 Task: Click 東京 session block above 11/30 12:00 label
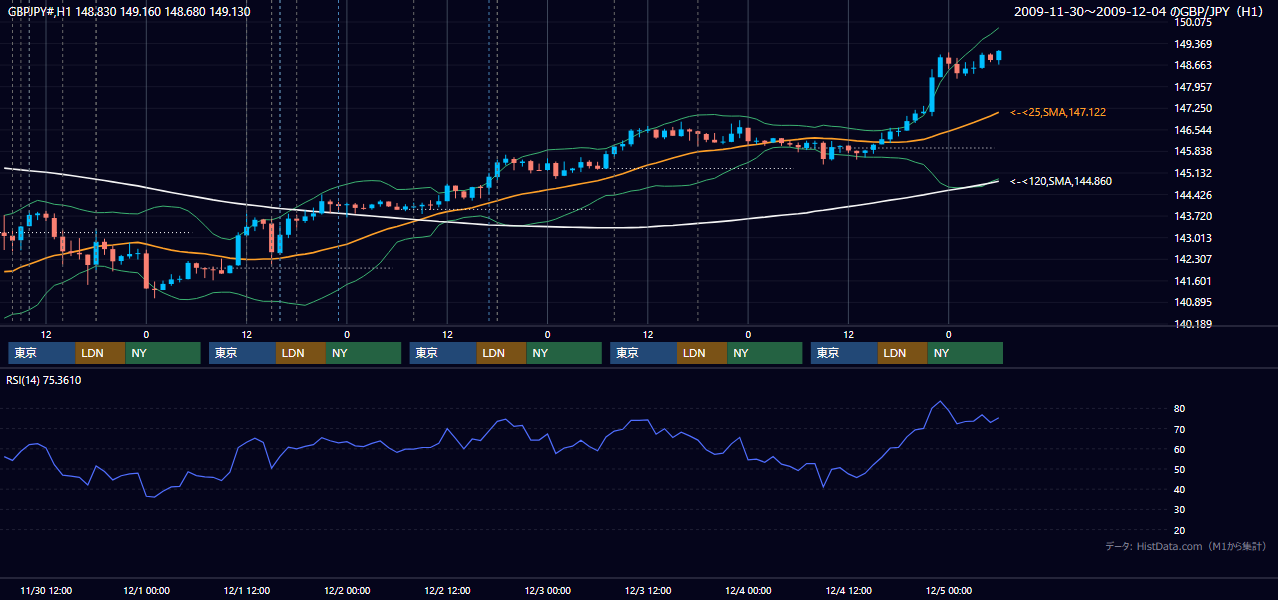[x=42, y=353]
